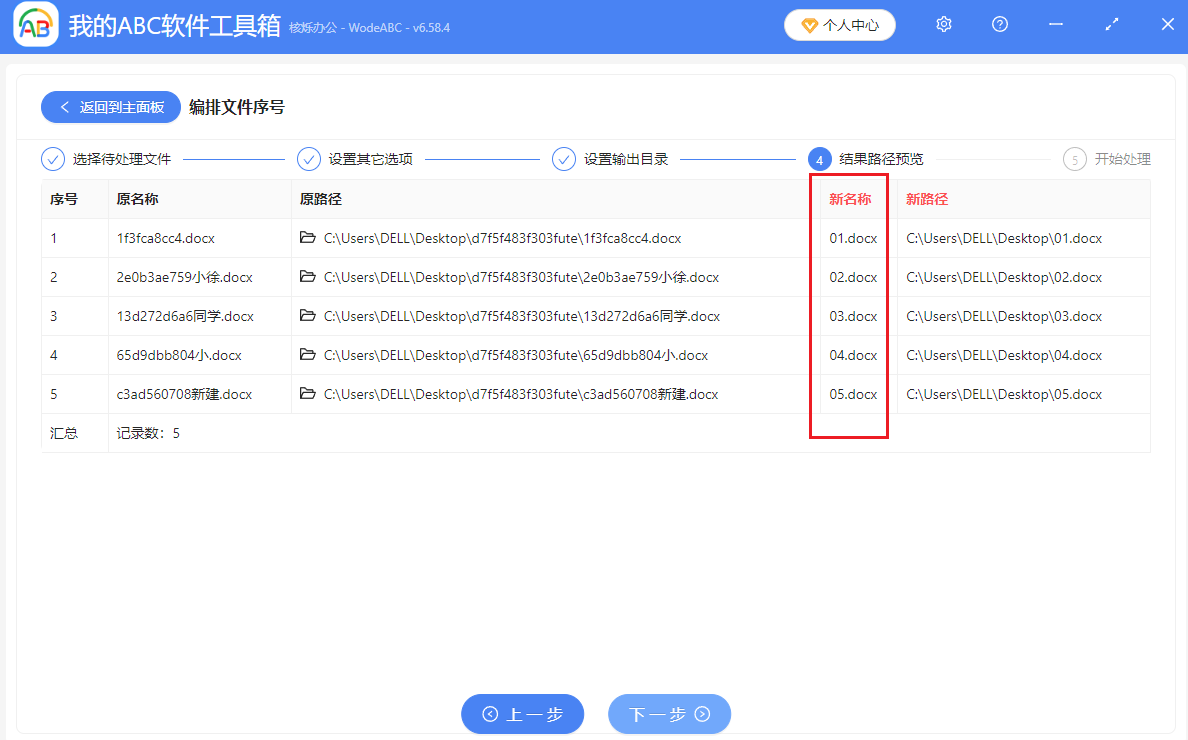Open help via the question mark icon
1188x740 pixels.
tap(999, 24)
